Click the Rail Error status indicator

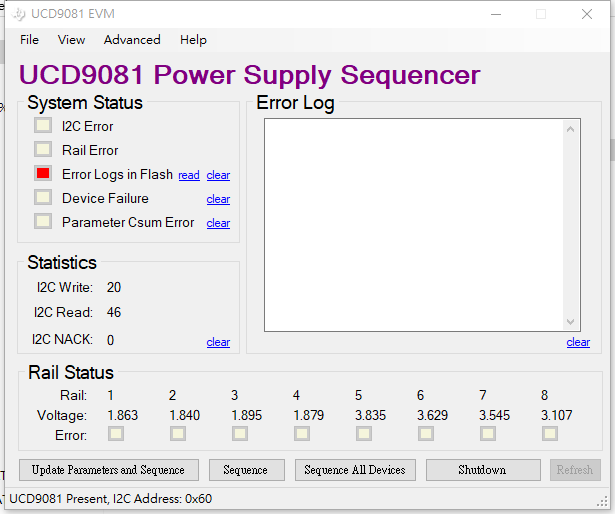point(43,149)
